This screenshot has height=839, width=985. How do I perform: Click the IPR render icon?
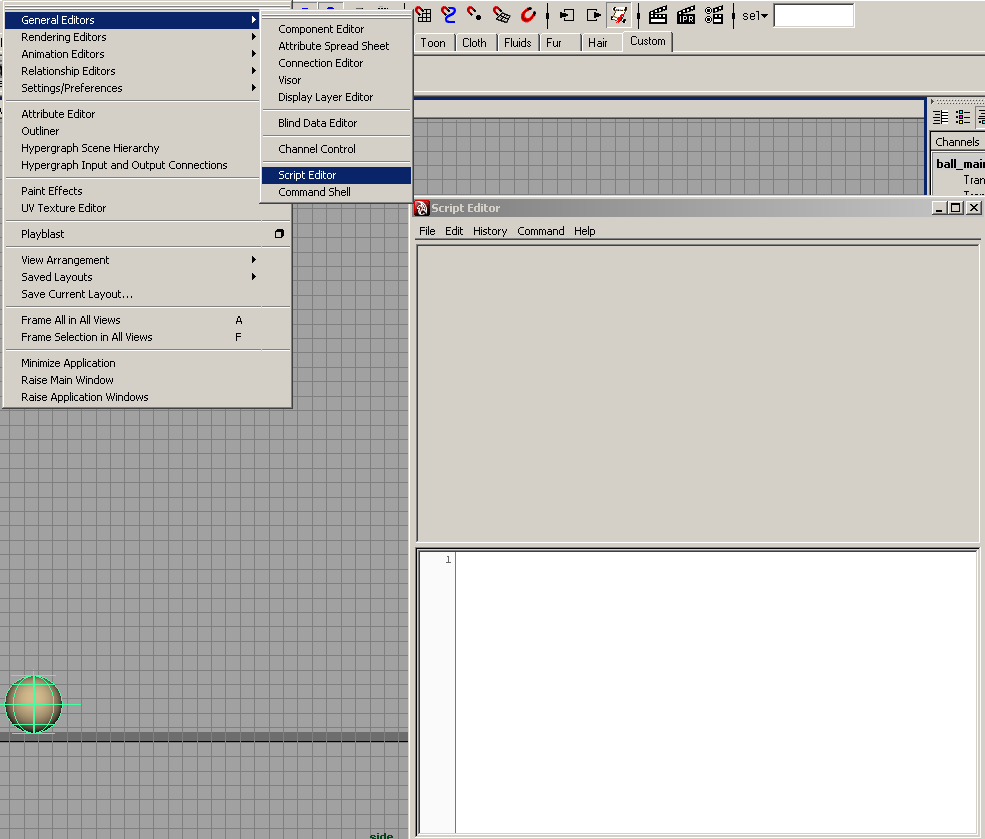[685, 14]
